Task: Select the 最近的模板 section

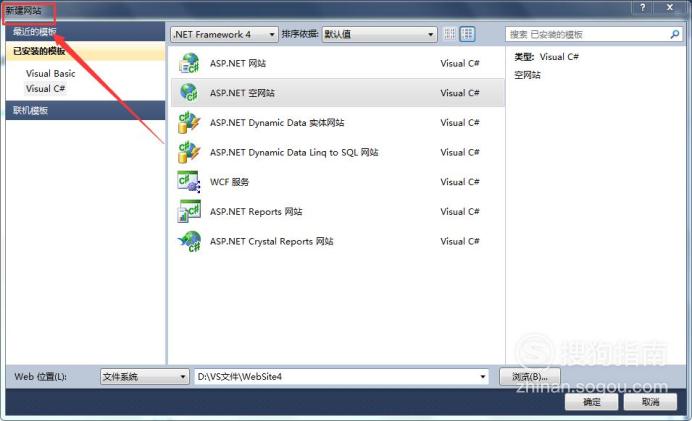Action: pos(85,31)
